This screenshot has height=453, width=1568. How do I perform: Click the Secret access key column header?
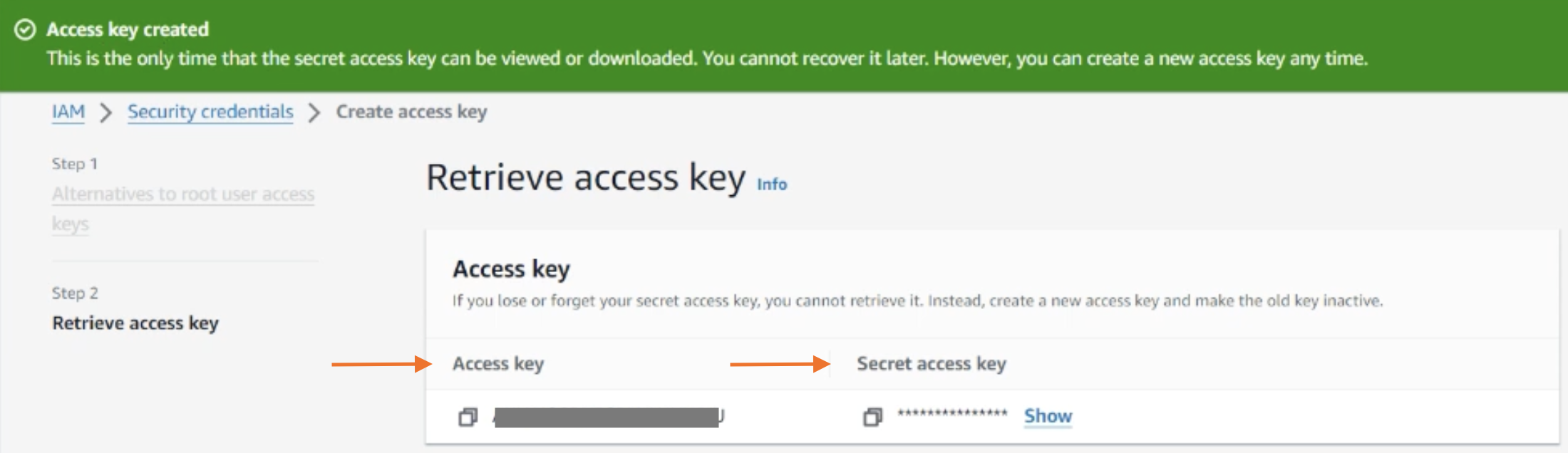point(931,364)
